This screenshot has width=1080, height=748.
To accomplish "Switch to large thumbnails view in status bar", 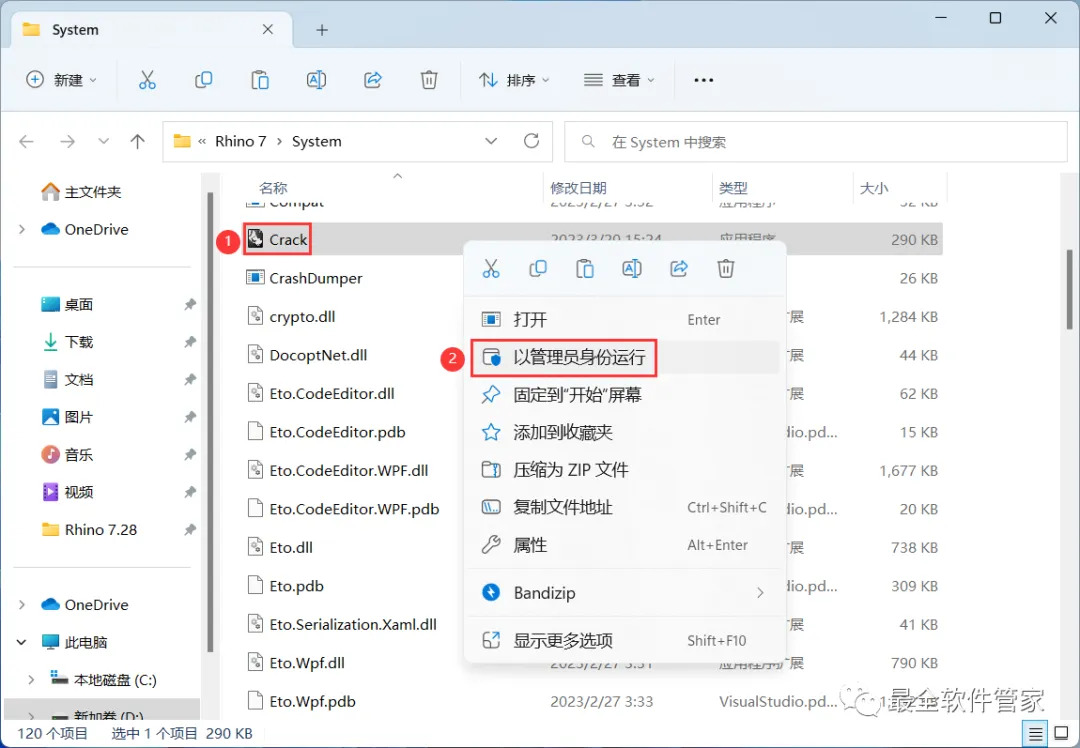I will click(1061, 734).
